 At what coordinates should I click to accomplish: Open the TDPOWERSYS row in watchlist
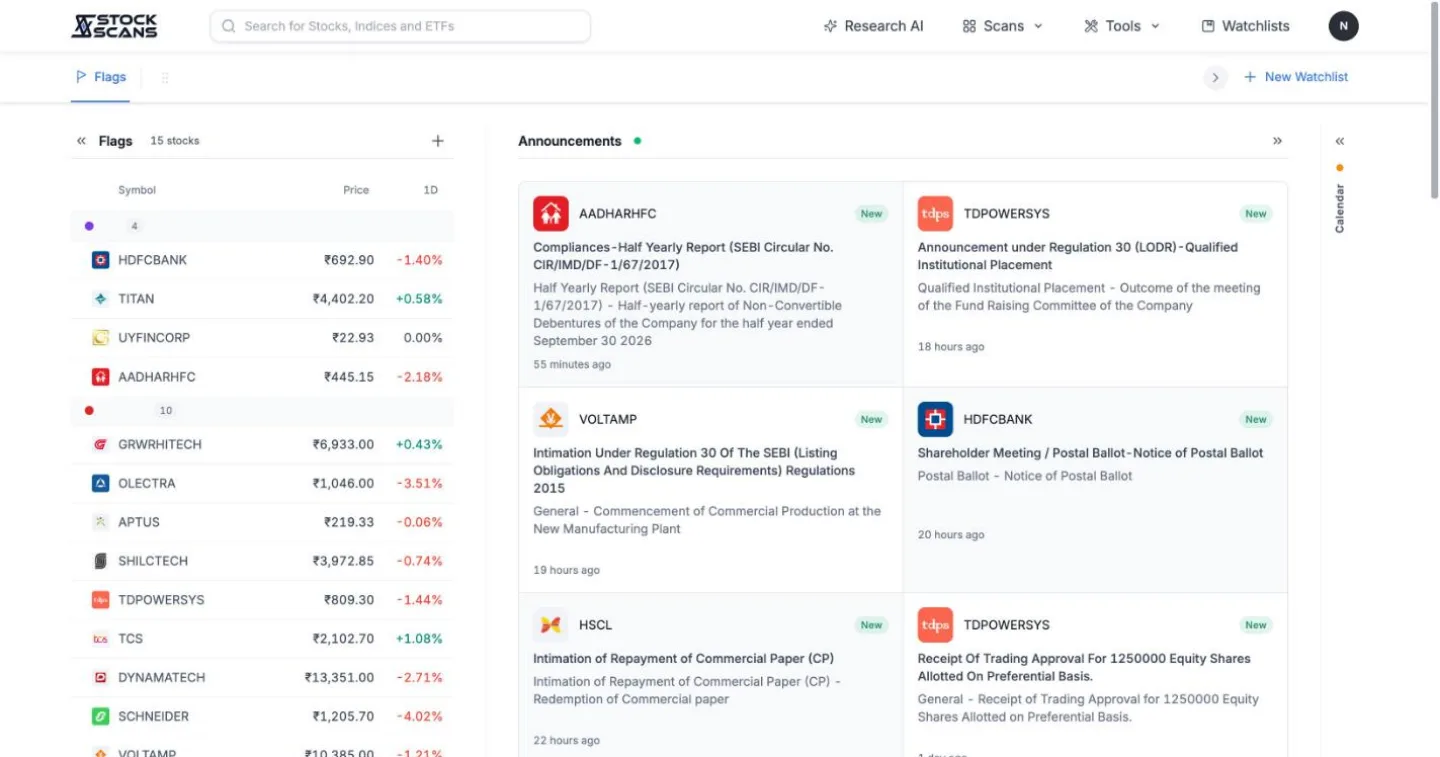click(262, 600)
